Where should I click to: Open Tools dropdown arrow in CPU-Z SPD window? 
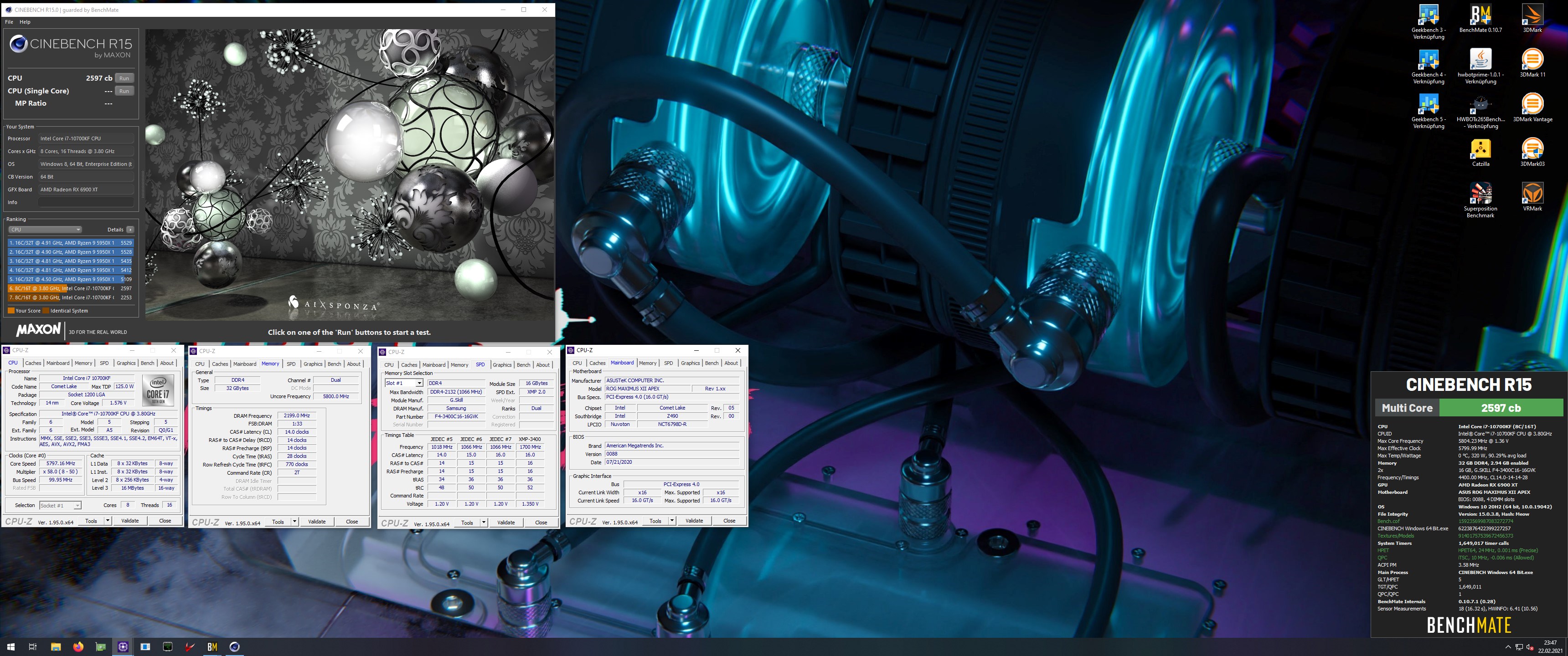(x=484, y=522)
